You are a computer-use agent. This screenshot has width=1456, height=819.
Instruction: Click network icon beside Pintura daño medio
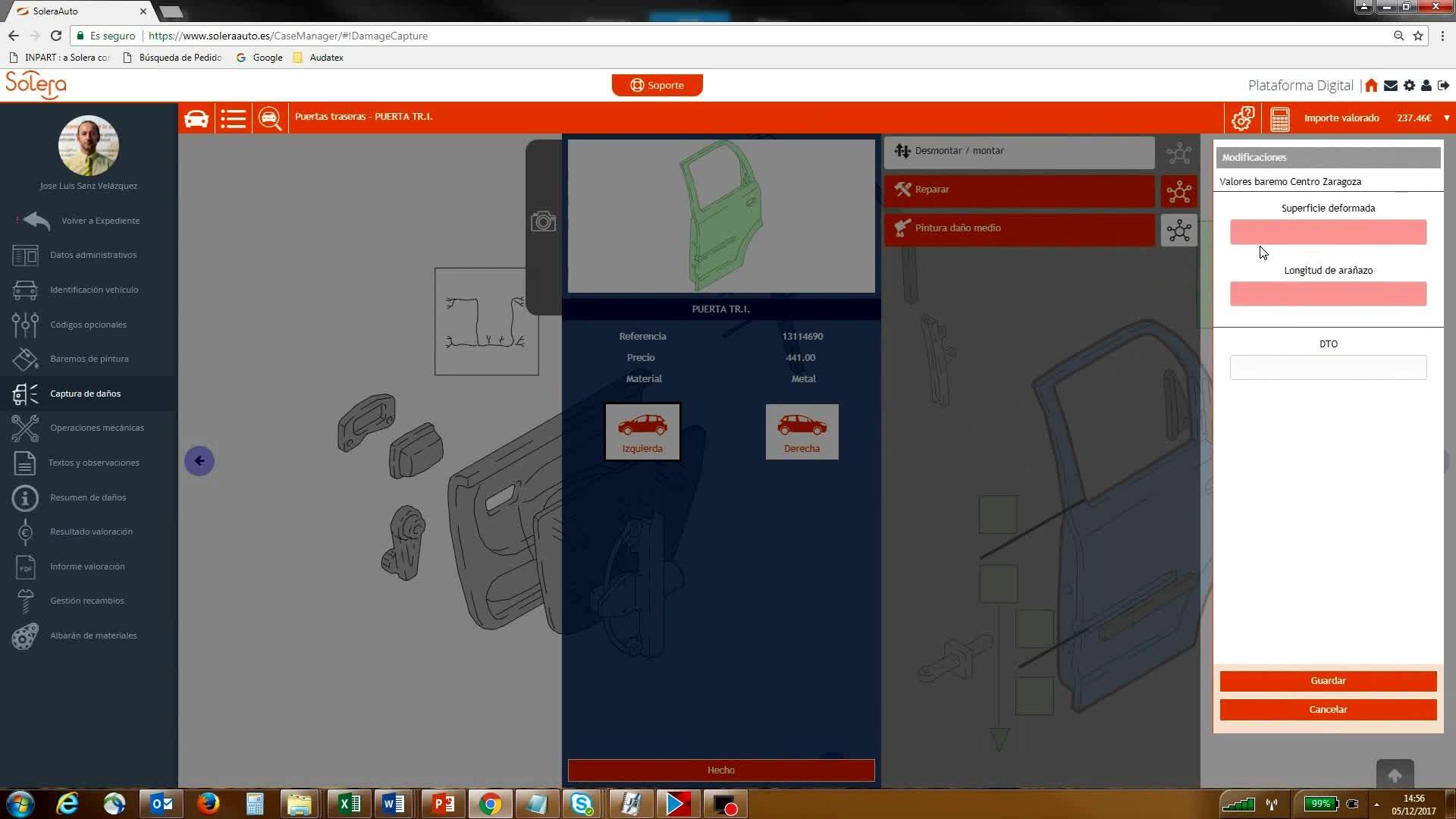coord(1178,231)
